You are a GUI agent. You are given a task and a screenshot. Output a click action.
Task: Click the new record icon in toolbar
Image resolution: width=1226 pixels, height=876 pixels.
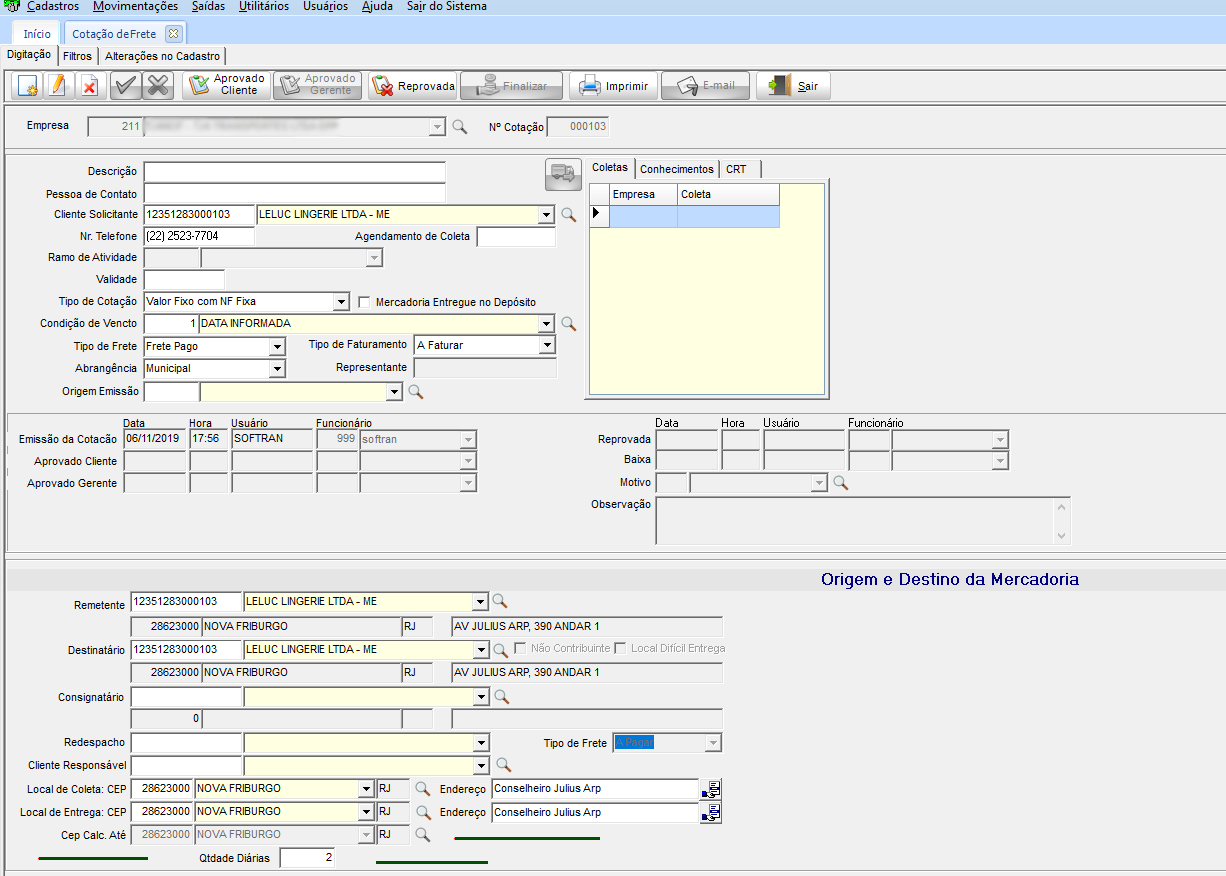tap(27, 86)
